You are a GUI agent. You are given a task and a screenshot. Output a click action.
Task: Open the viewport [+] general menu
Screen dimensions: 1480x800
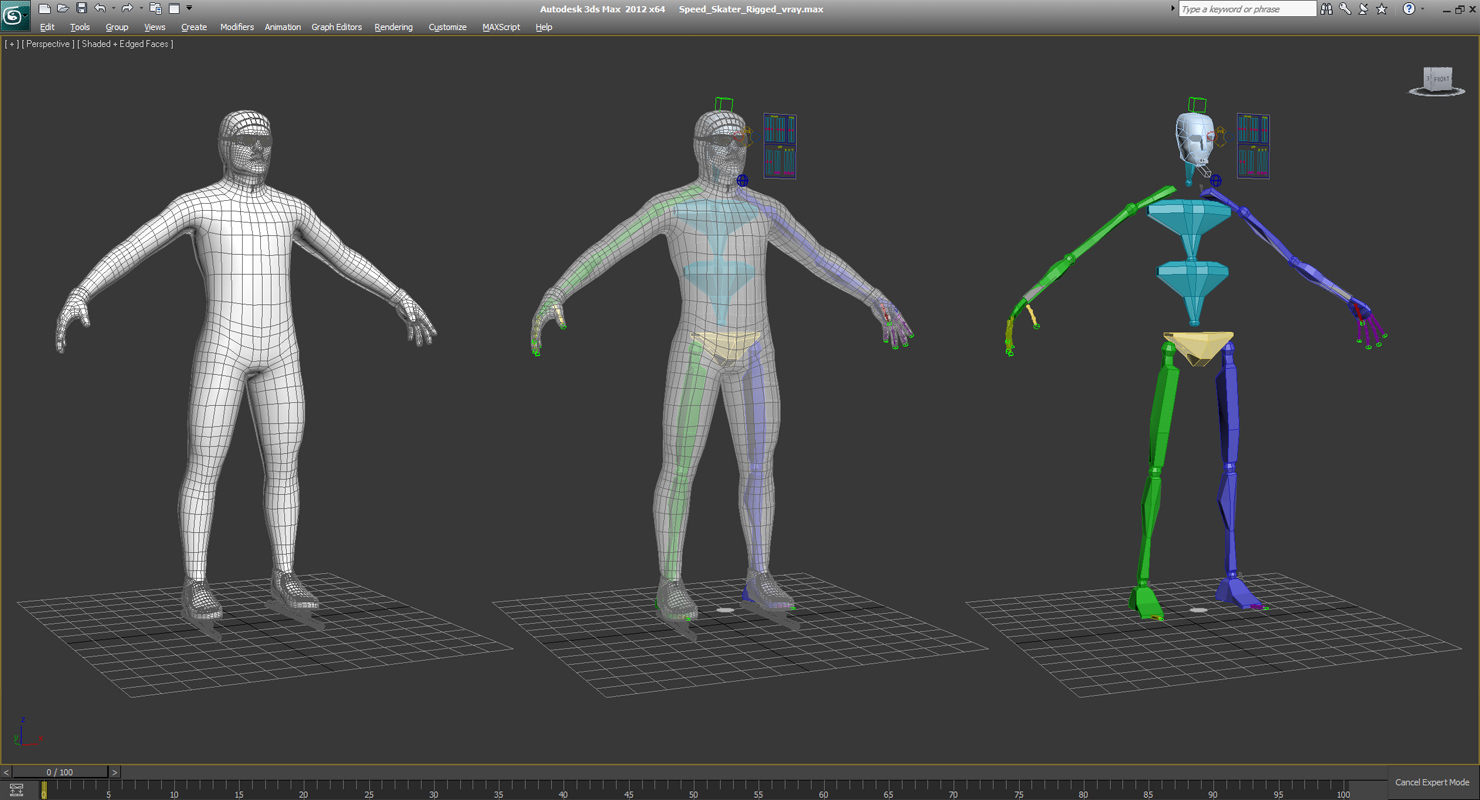click(11, 44)
